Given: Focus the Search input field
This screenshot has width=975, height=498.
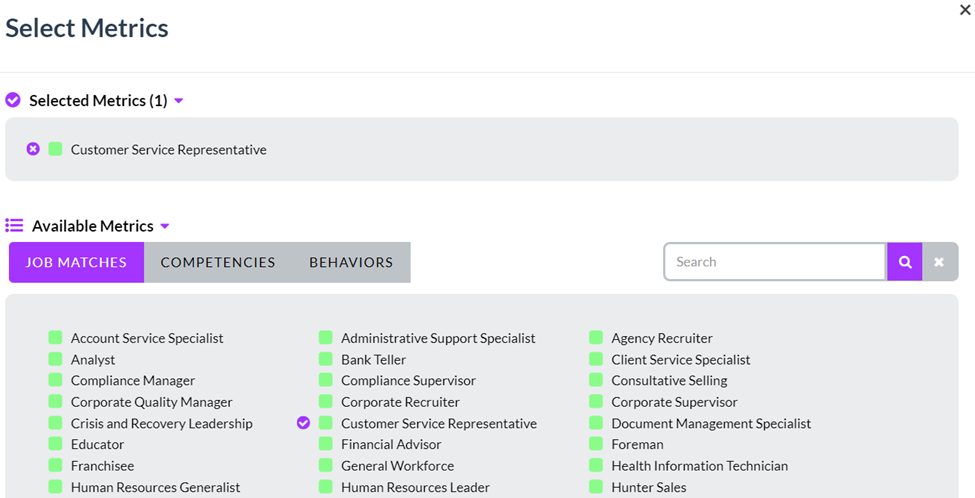Looking at the screenshot, I should point(775,262).
